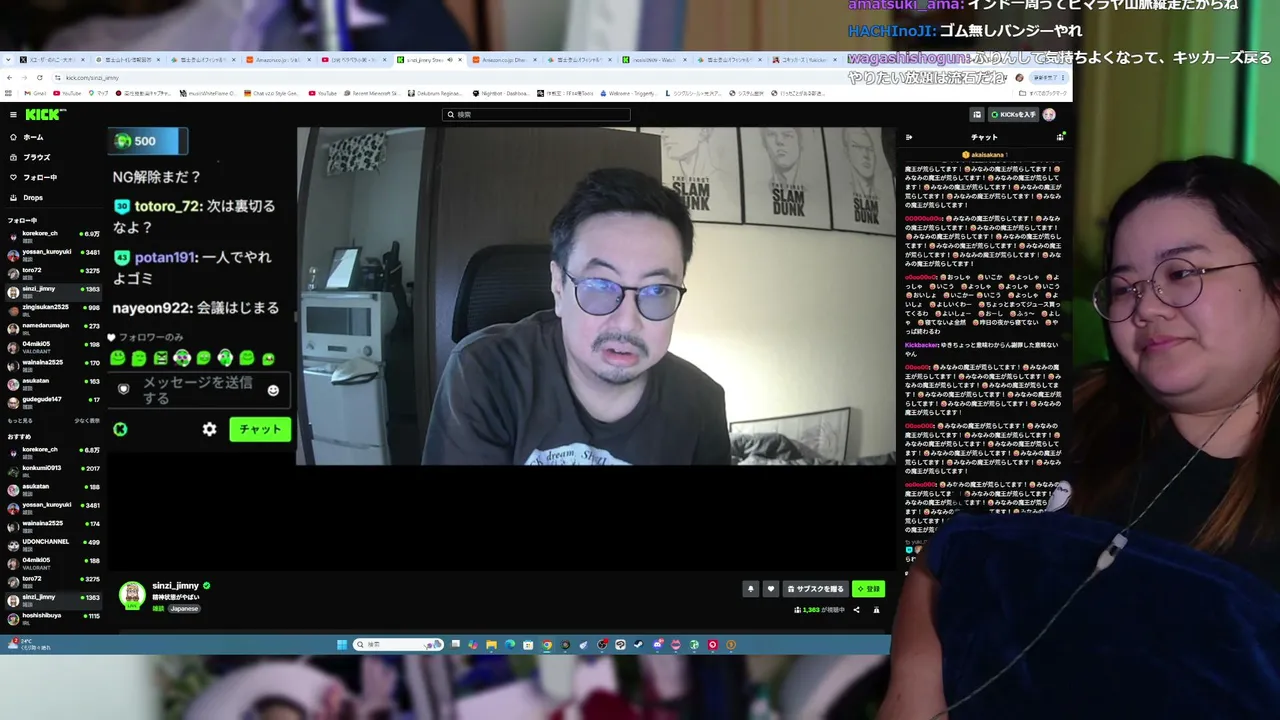Click the サブスクを贈る gift sub button
The height and width of the screenshot is (720, 1280).
[815, 589]
